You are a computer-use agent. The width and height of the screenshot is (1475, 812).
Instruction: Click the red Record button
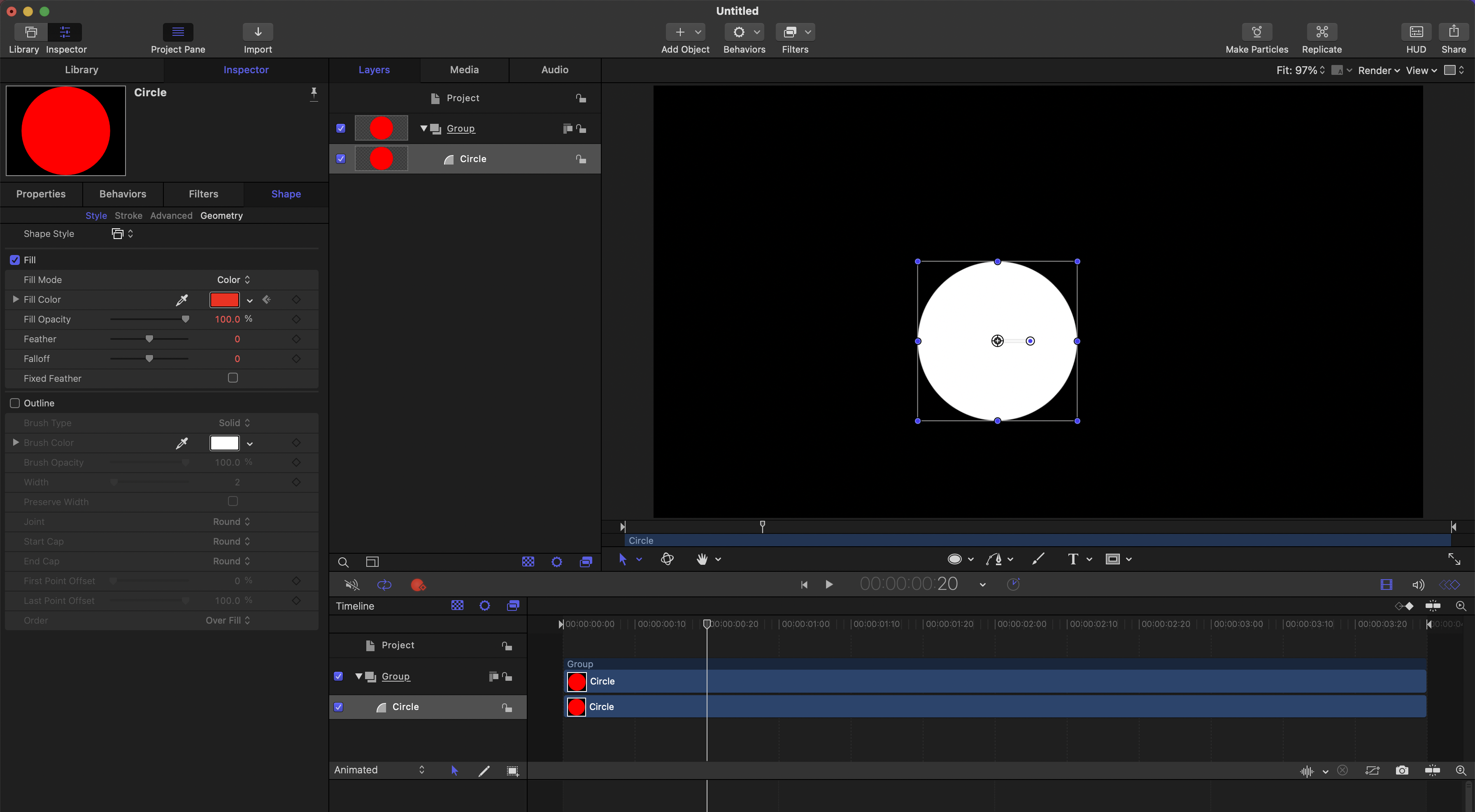(417, 585)
